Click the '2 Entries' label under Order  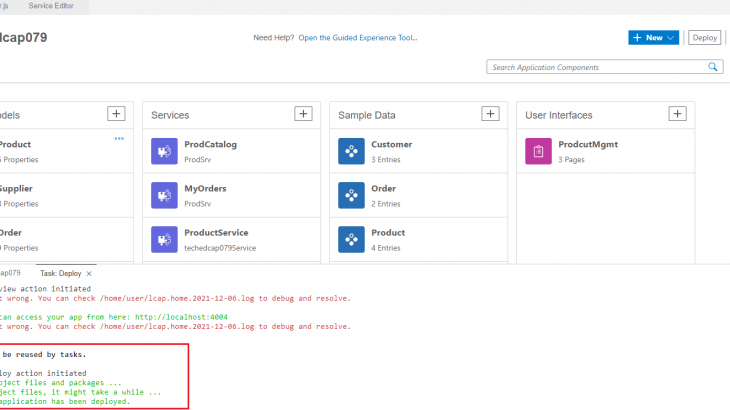pos(386,204)
